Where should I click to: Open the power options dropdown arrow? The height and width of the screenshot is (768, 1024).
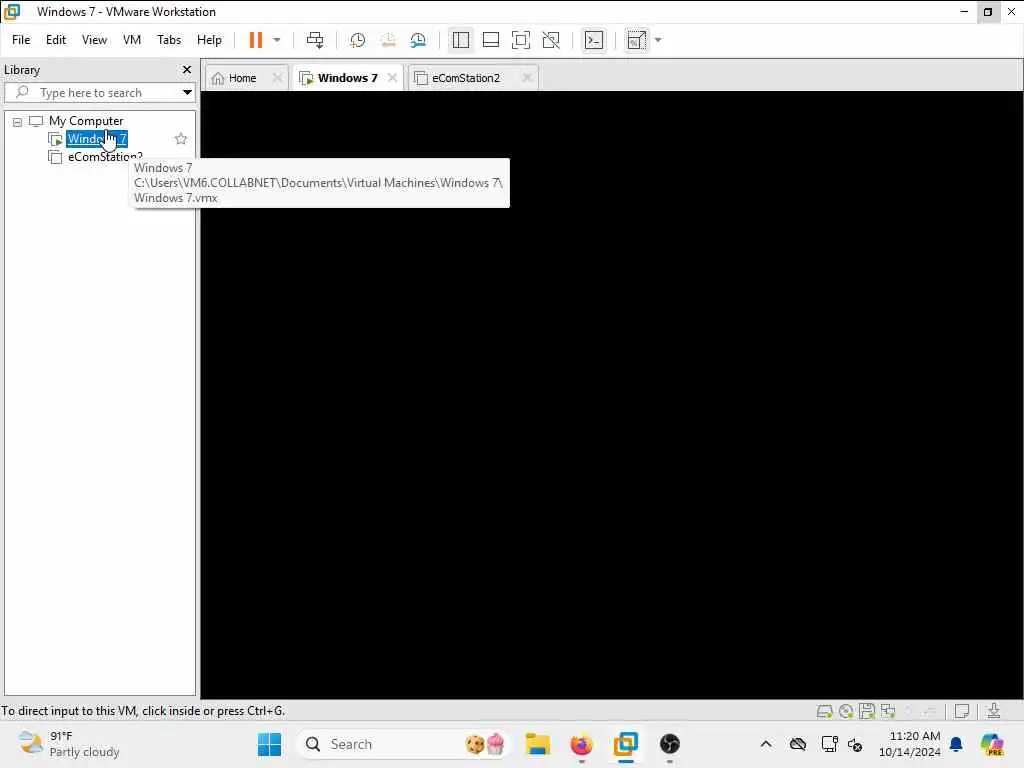pos(277,40)
